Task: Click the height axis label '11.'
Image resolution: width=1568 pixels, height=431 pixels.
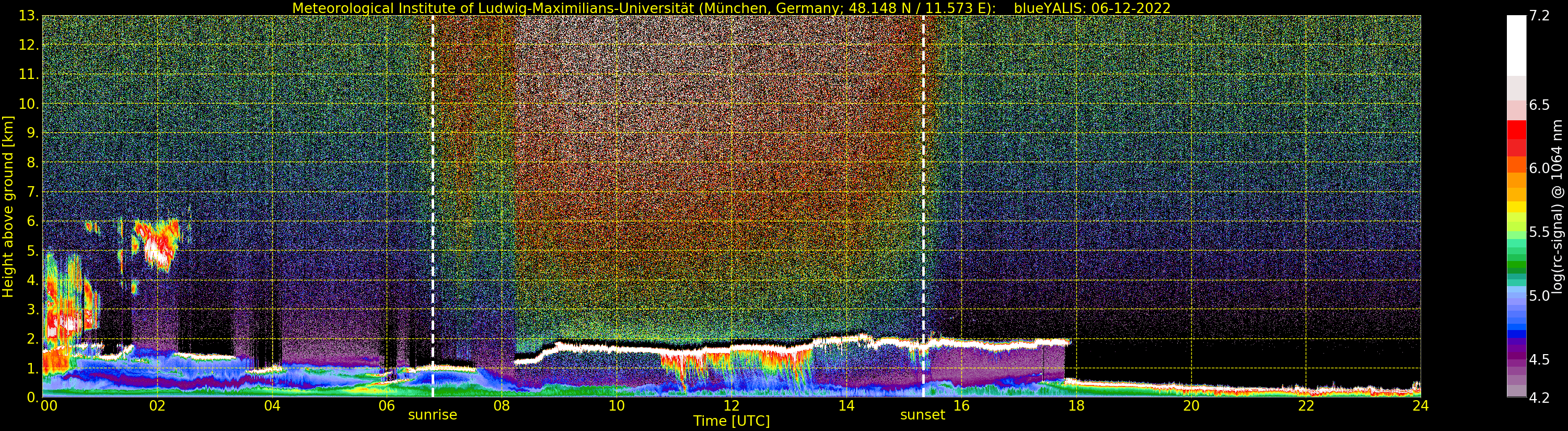Action: (x=29, y=74)
